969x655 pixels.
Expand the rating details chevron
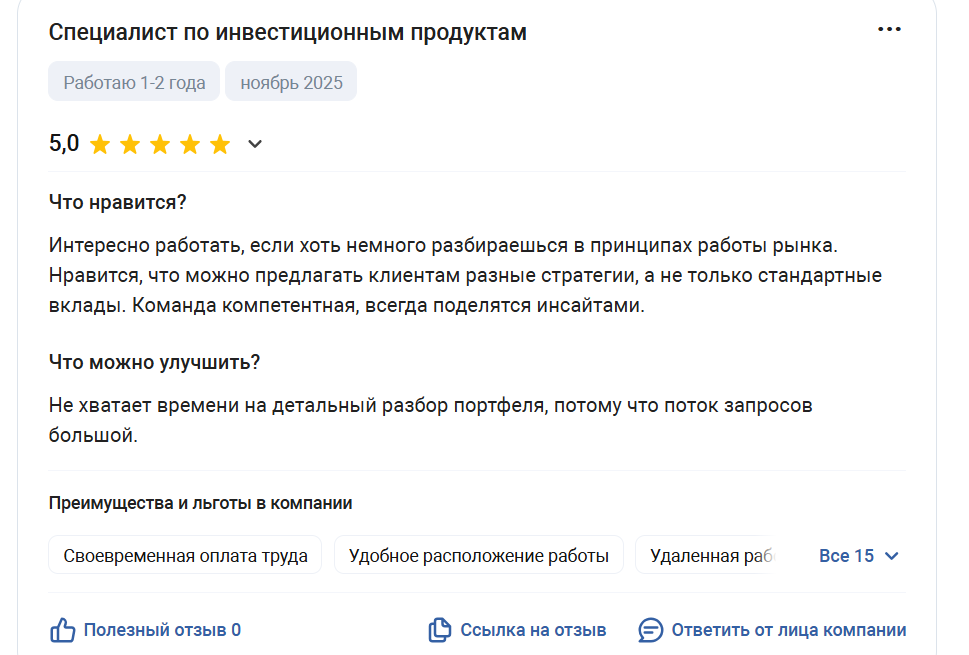255,145
